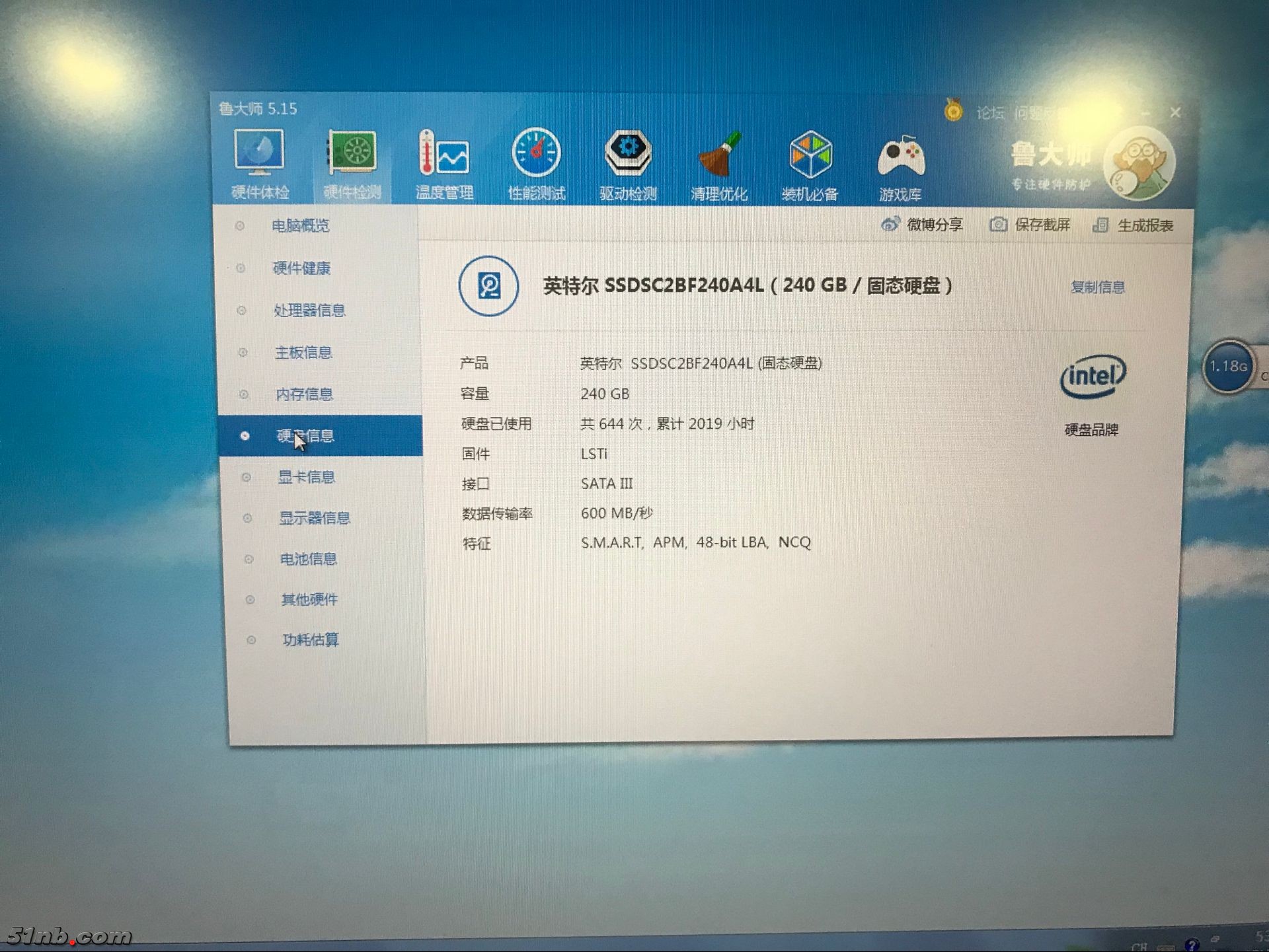Viewport: 1269px width, 952px height.
Task: Click the Intel brand logo
Action: click(1093, 377)
